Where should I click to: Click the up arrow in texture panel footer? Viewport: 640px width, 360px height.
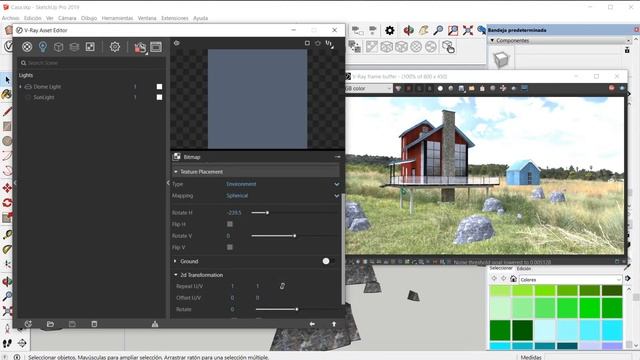tap(334, 324)
